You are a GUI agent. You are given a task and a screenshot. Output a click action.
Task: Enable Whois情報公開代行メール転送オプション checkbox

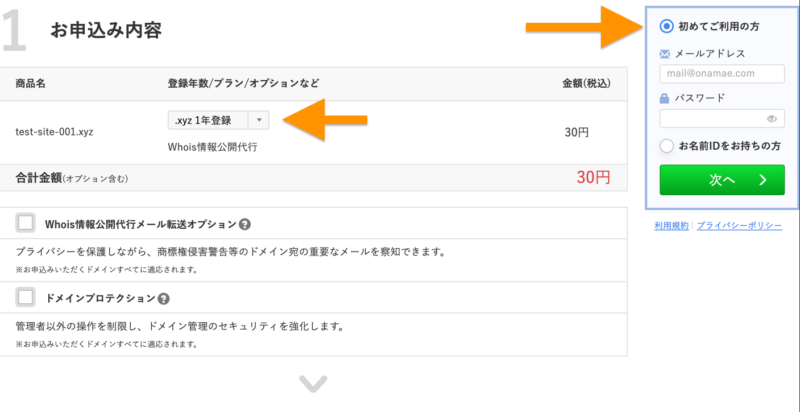(x=26, y=223)
